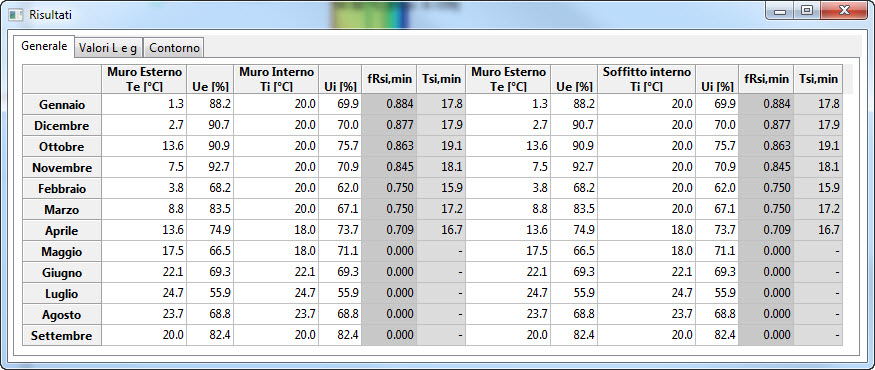This screenshot has width=875, height=370.
Task: Select the Settembre row header
Action: tap(62, 336)
